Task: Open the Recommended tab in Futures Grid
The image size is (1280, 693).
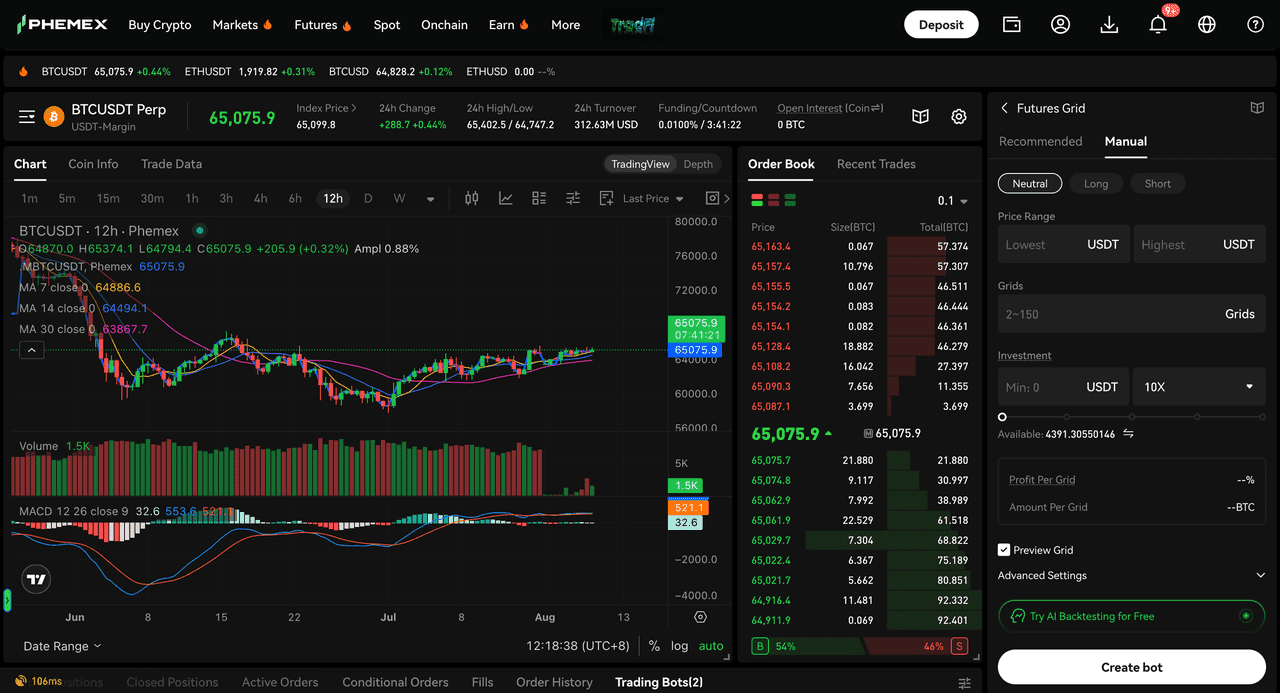Action: point(1040,142)
